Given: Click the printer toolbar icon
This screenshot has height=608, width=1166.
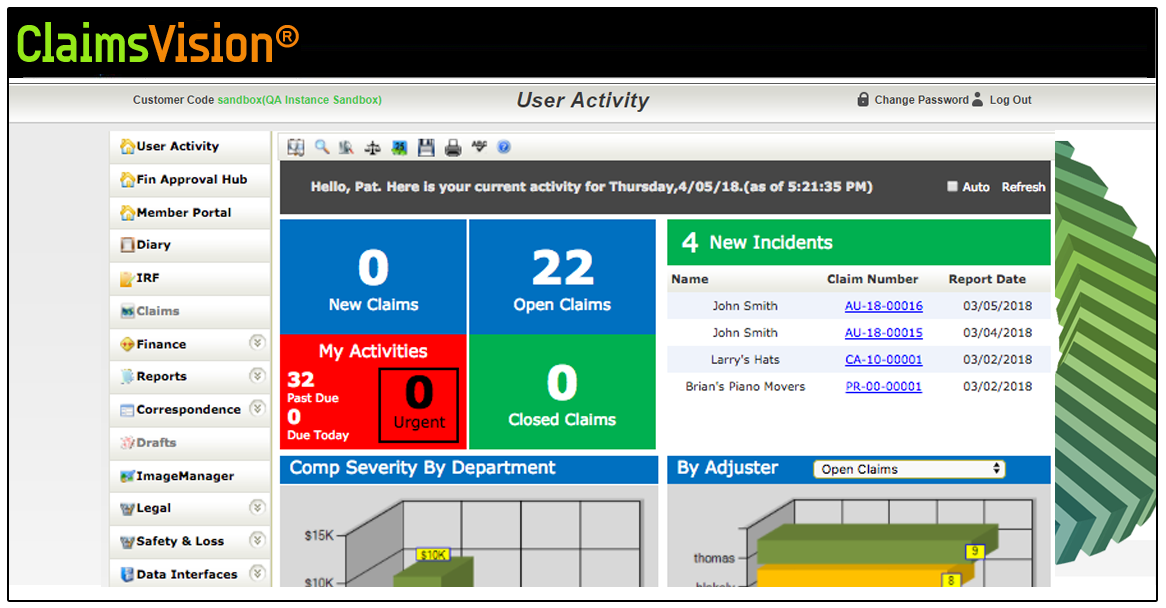Looking at the screenshot, I should coord(453,148).
